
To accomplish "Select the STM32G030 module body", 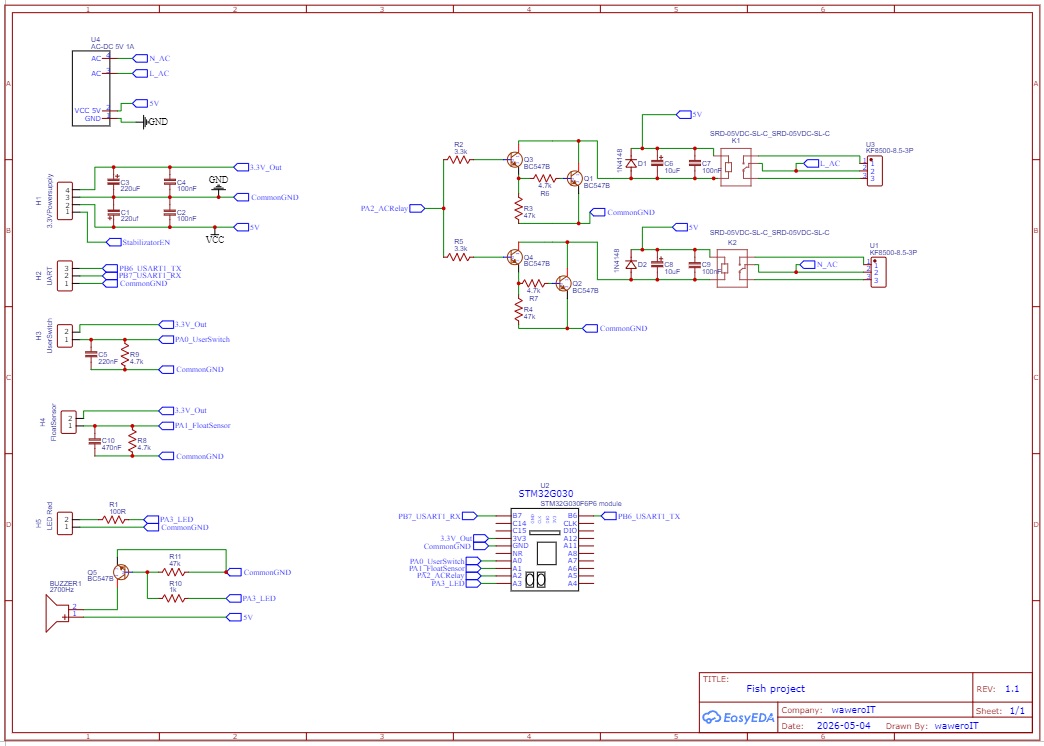I will click(545, 550).
